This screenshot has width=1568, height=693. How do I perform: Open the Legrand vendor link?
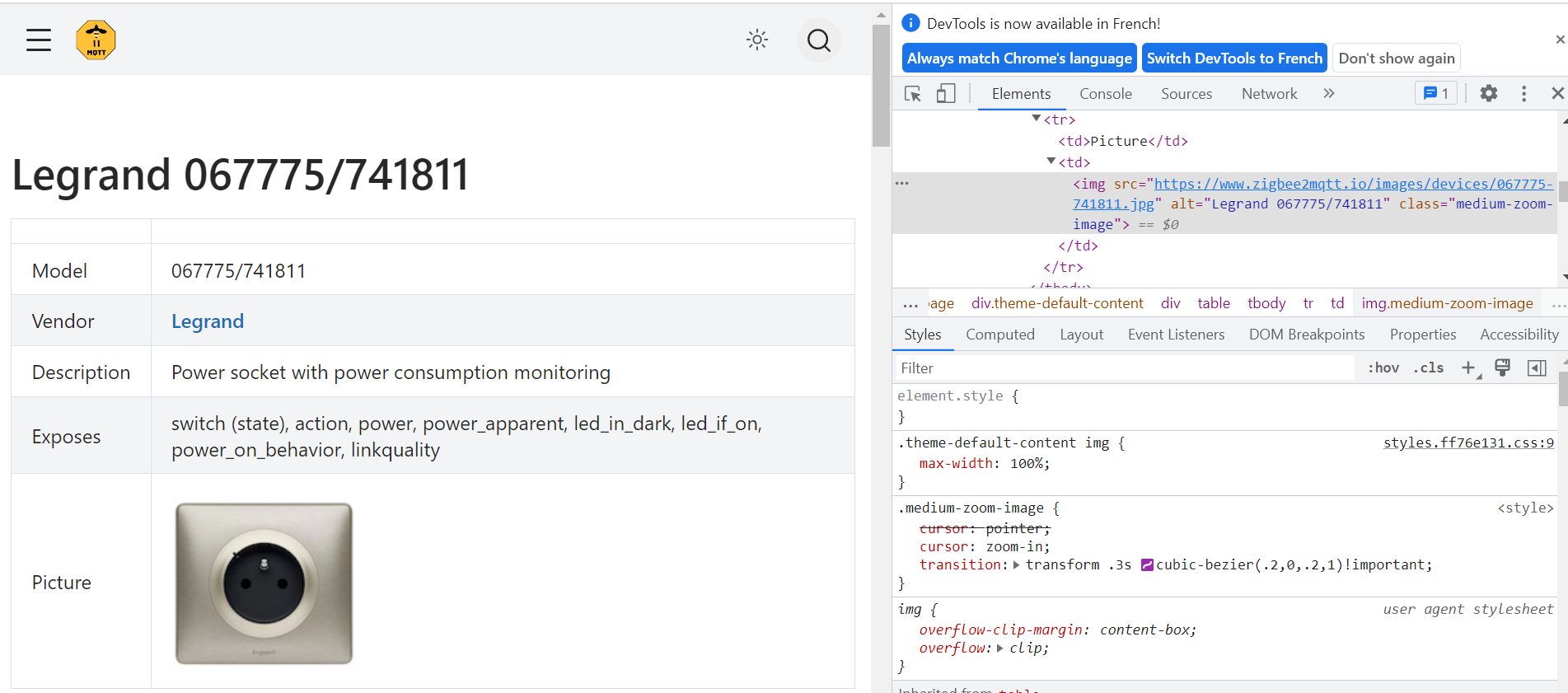click(208, 321)
